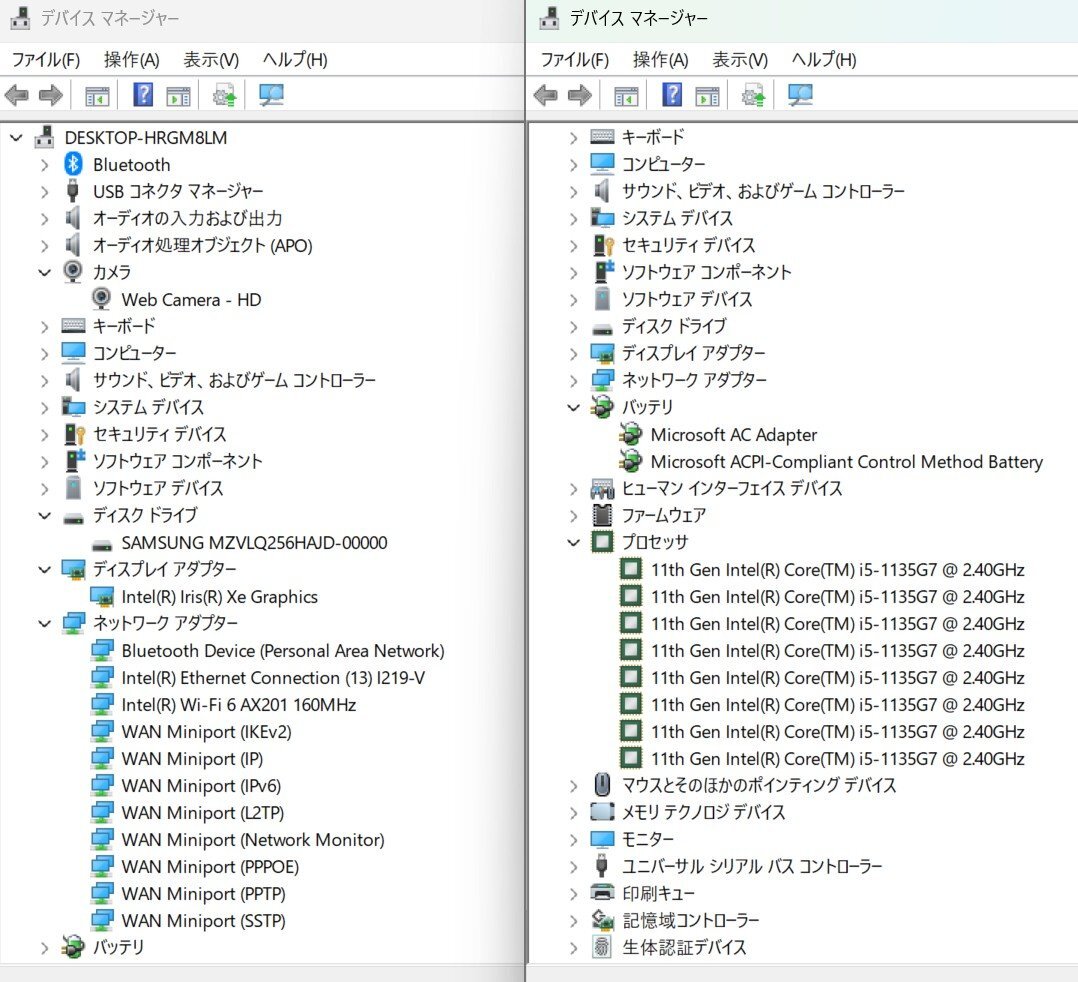
Task: Click the Web Camera - HD device icon
Action: point(101,299)
